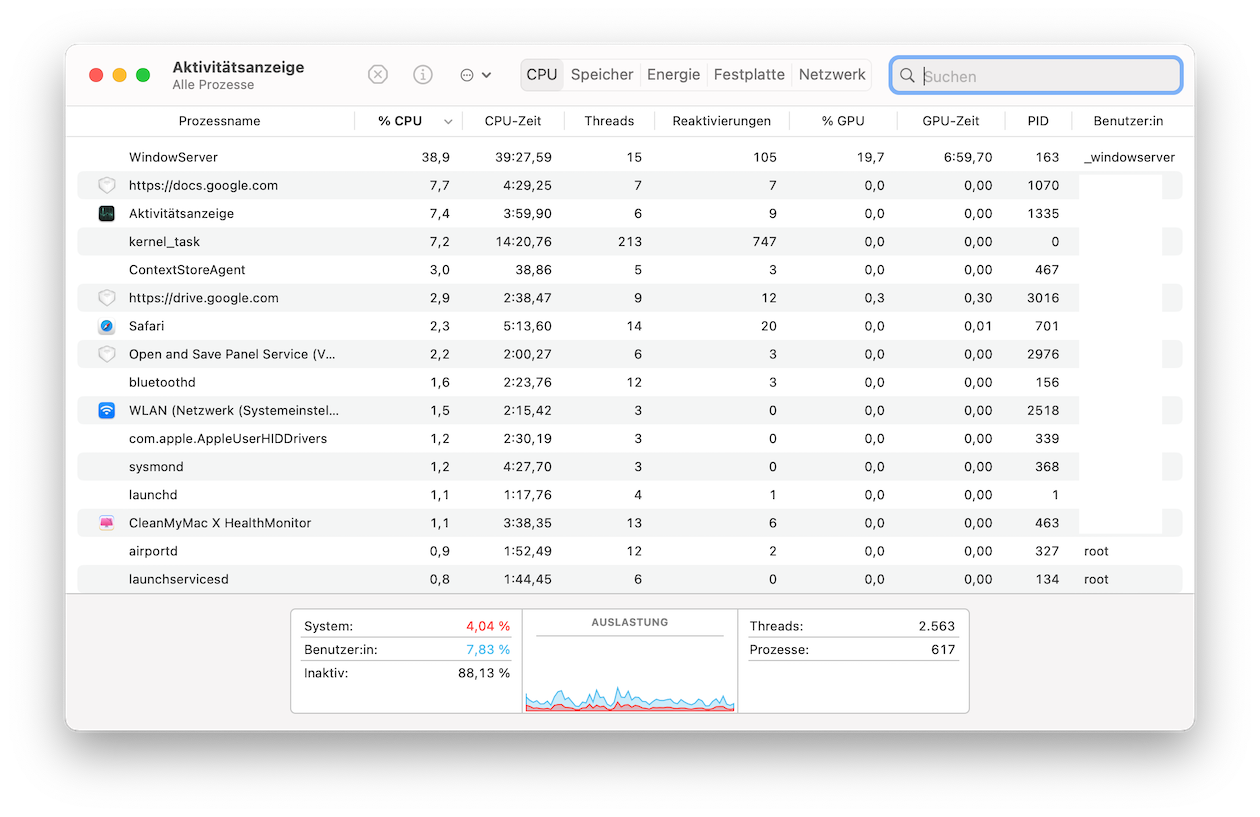1260x817 pixels.
Task: Sort by Prozessname column header
Action: 219,121
